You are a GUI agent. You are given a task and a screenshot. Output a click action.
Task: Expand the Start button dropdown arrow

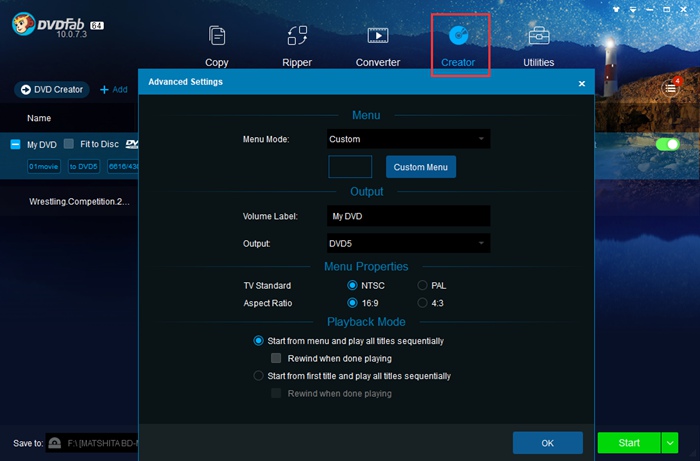tap(670, 443)
